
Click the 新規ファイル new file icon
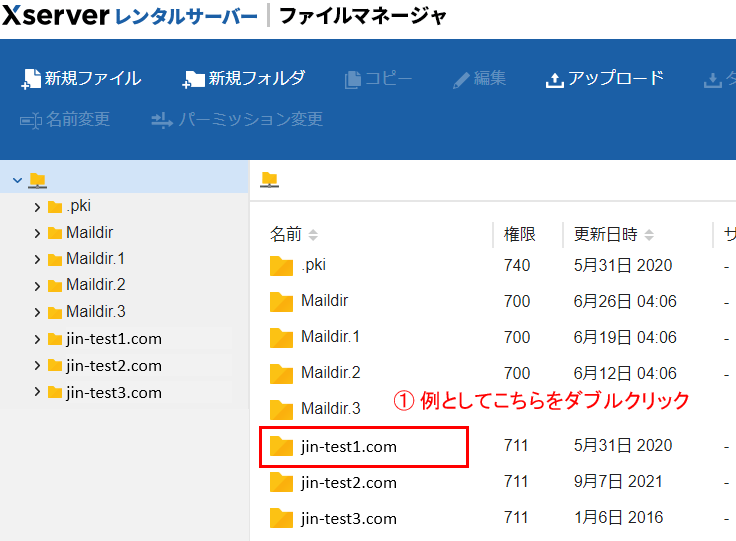coord(31,79)
